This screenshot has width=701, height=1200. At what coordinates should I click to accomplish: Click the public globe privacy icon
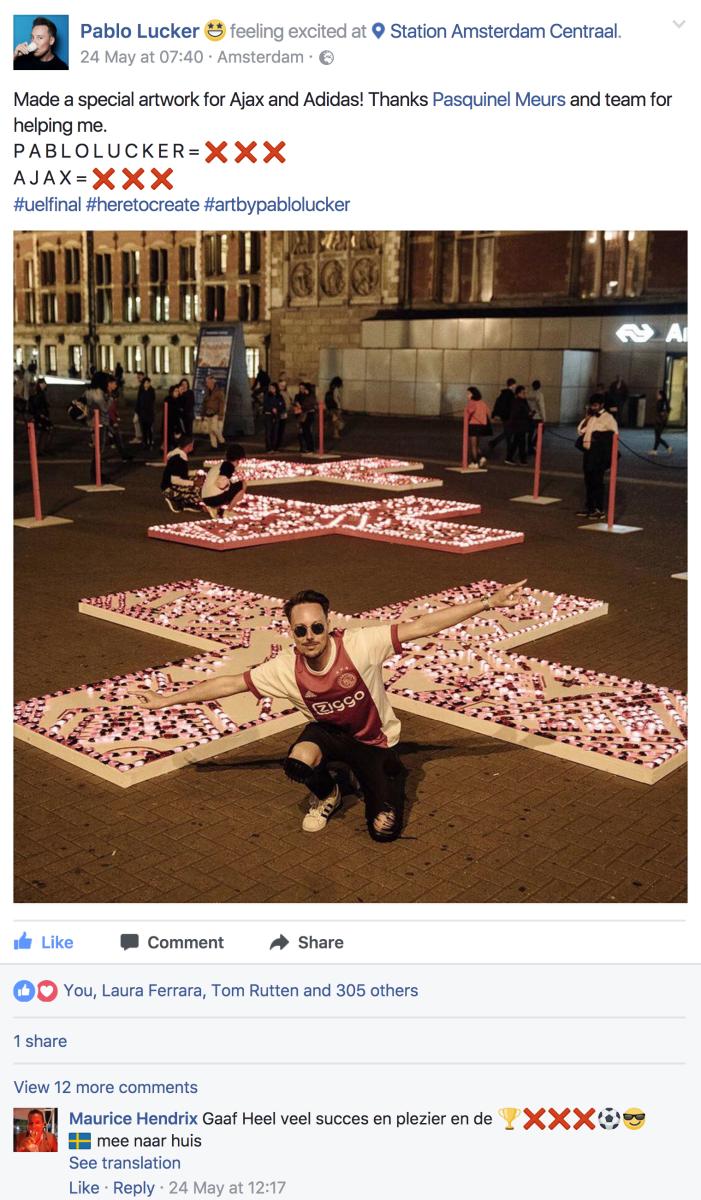click(x=326, y=58)
